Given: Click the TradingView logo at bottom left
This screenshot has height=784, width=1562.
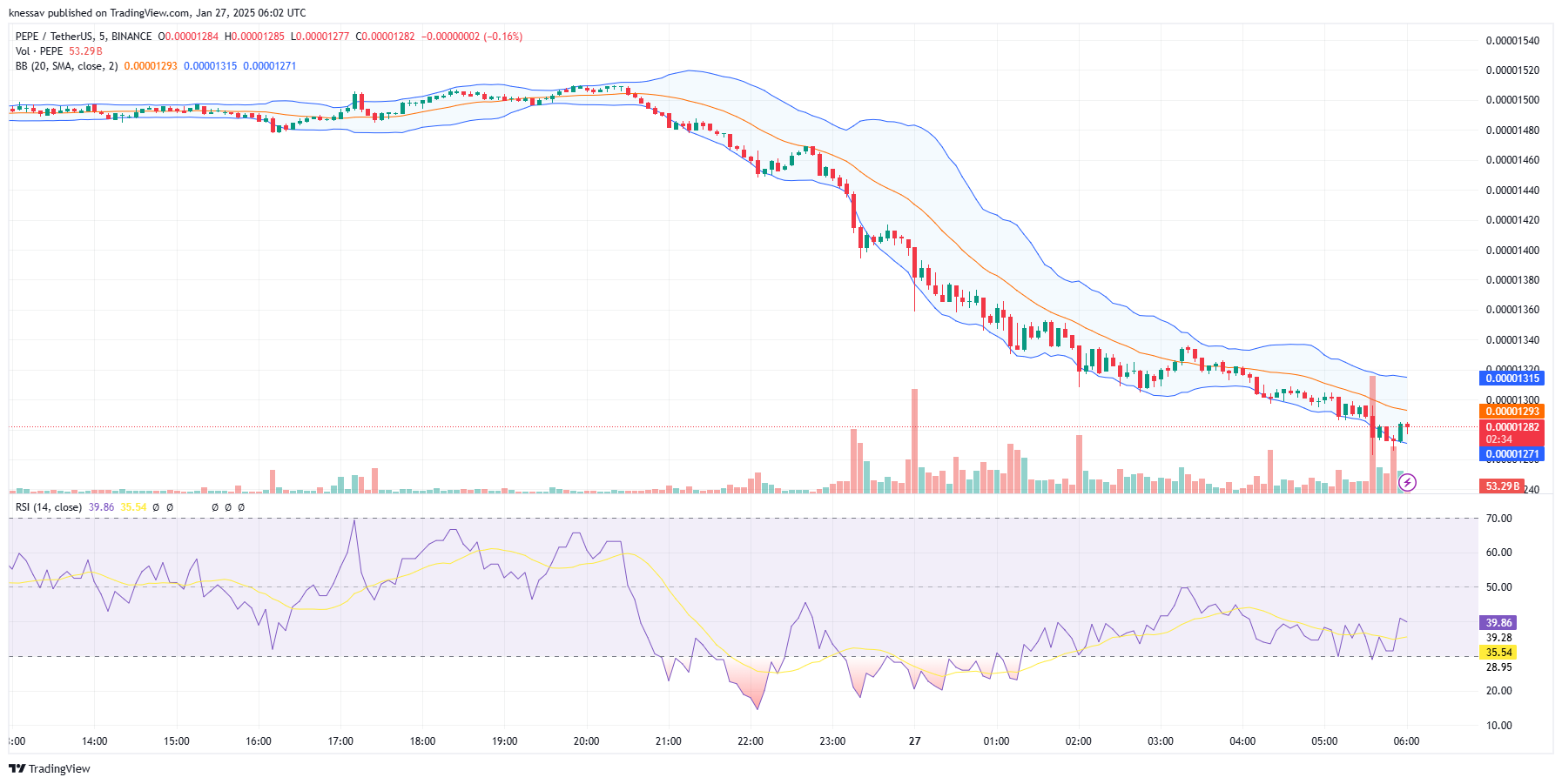Looking at the screenshot, I should pyautogui.click(x=50, y=768).
